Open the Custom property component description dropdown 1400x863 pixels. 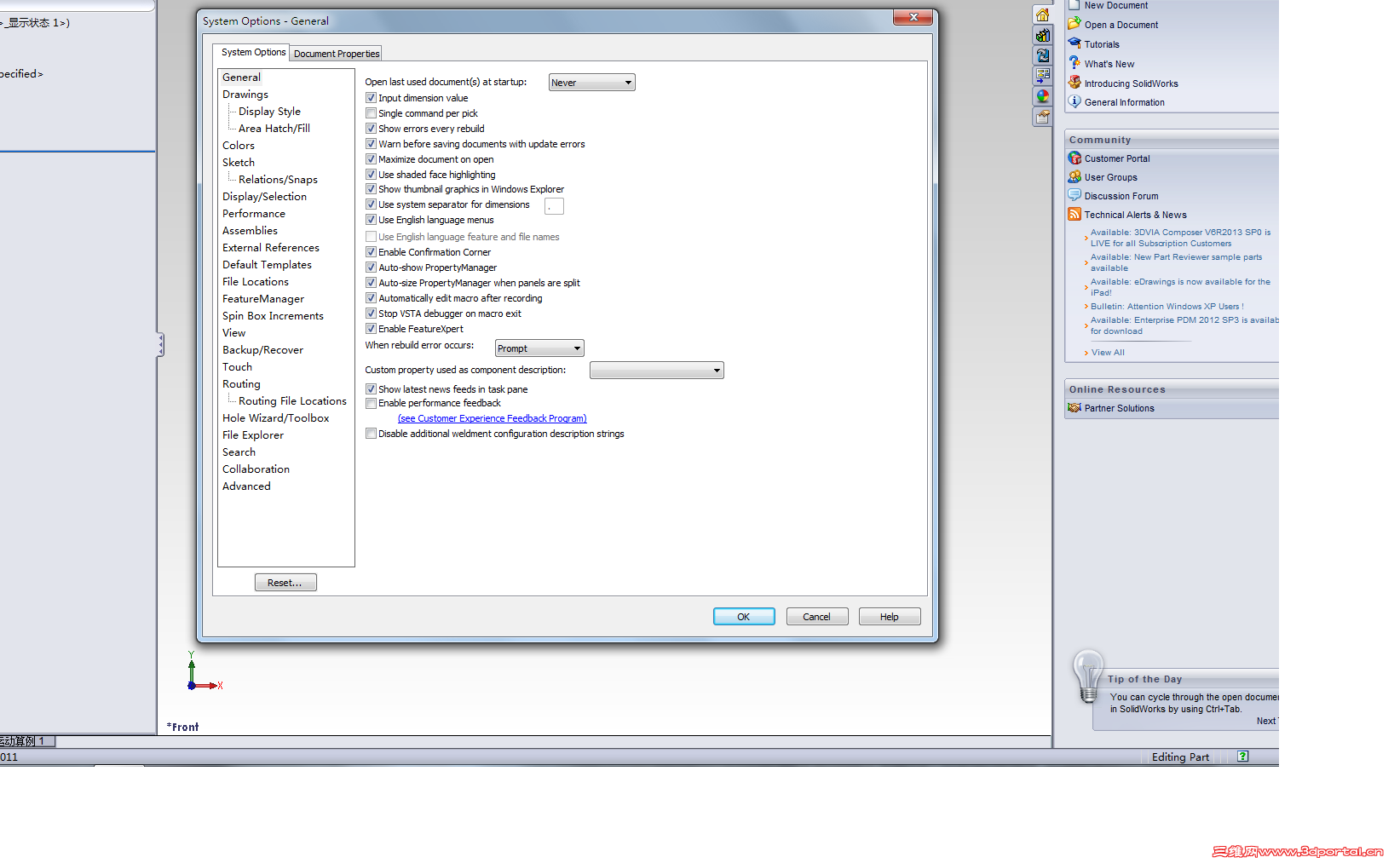(x=656, y=371)
